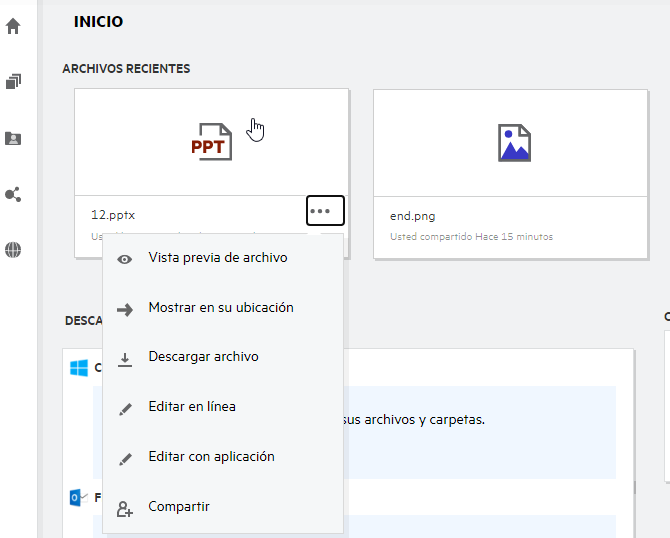Open the 12.pptx file name

107,215
